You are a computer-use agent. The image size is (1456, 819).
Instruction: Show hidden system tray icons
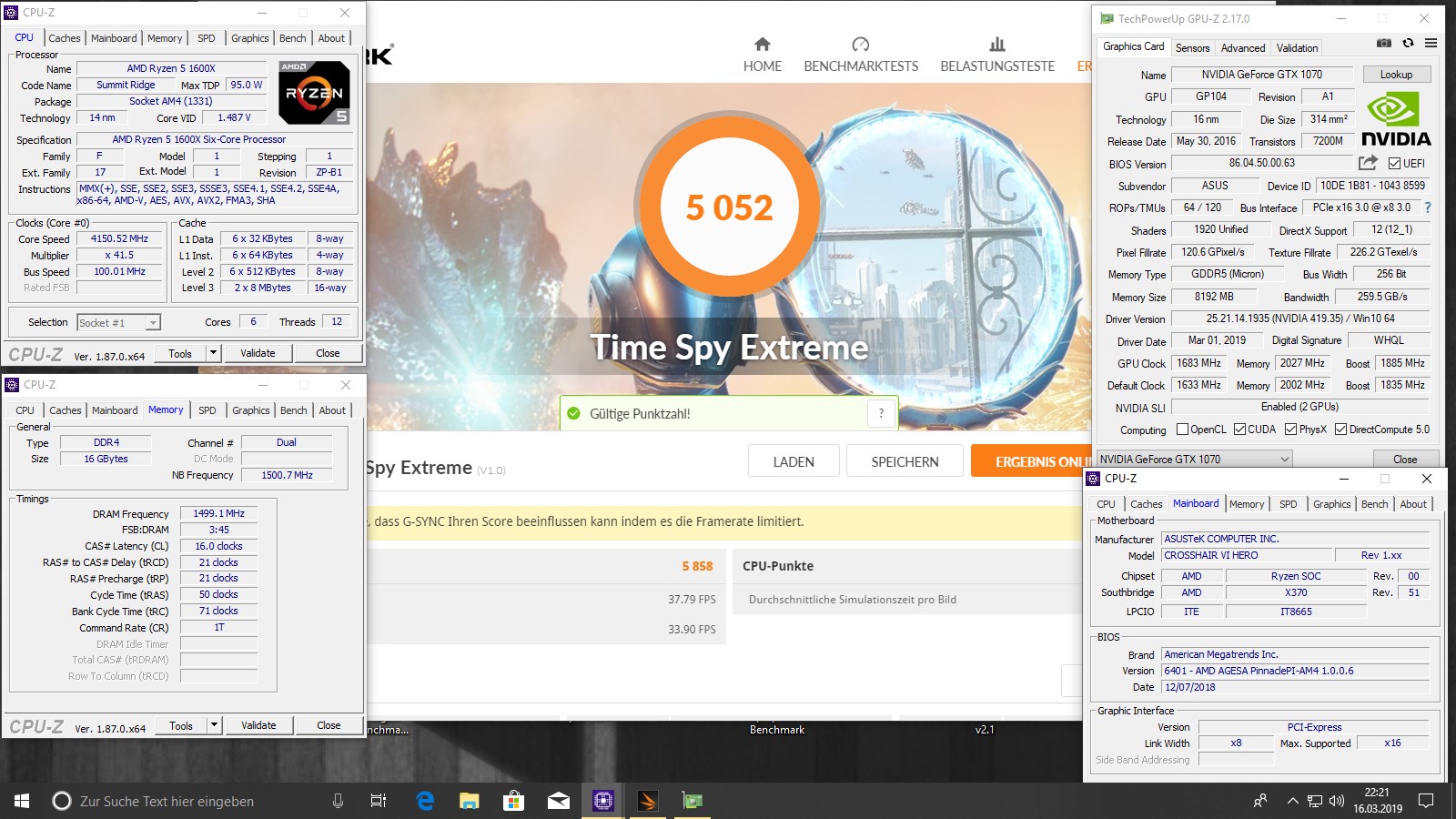pos(1292,801)
